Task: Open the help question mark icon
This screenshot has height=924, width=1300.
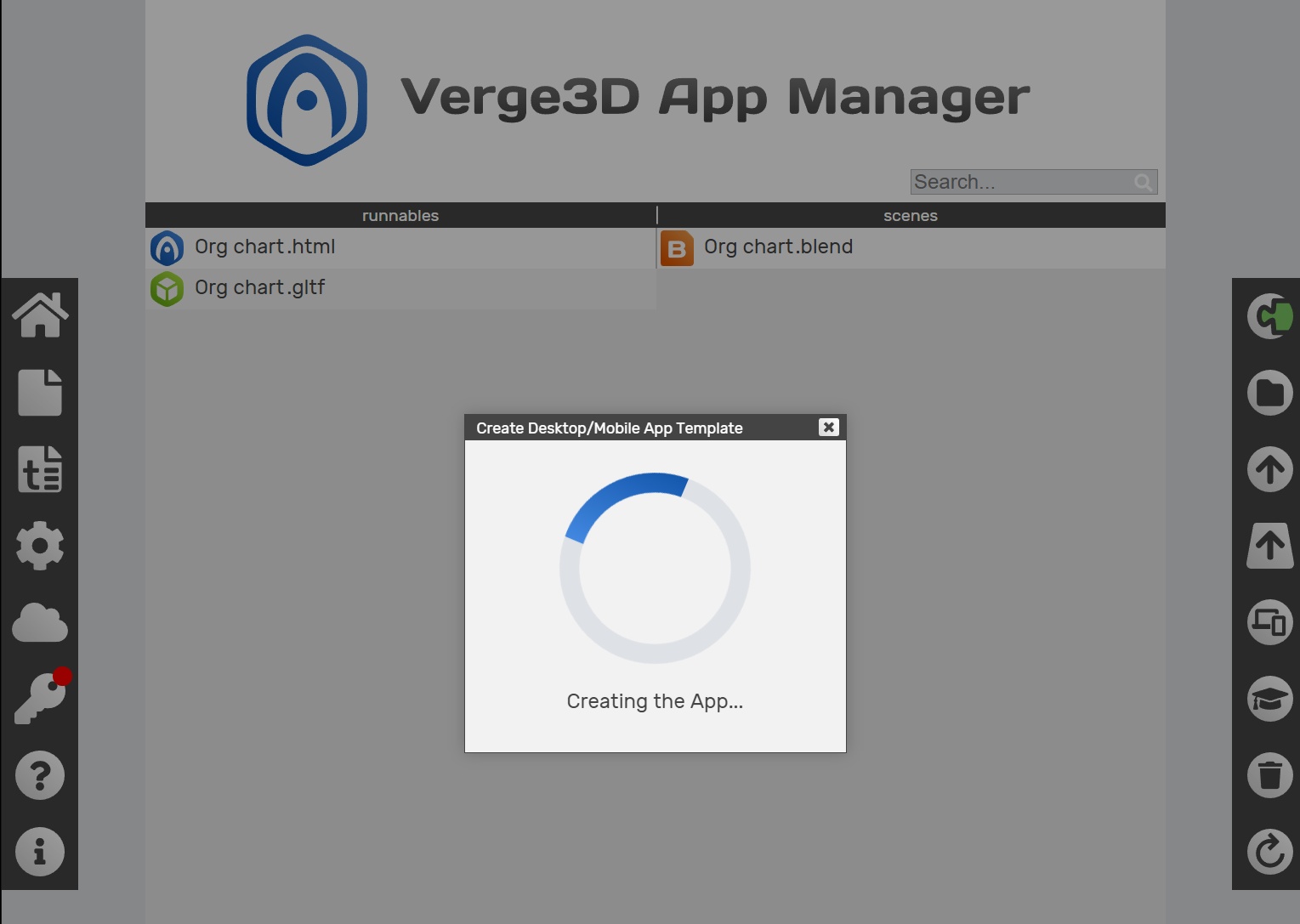Action: (x=40, y=775)
